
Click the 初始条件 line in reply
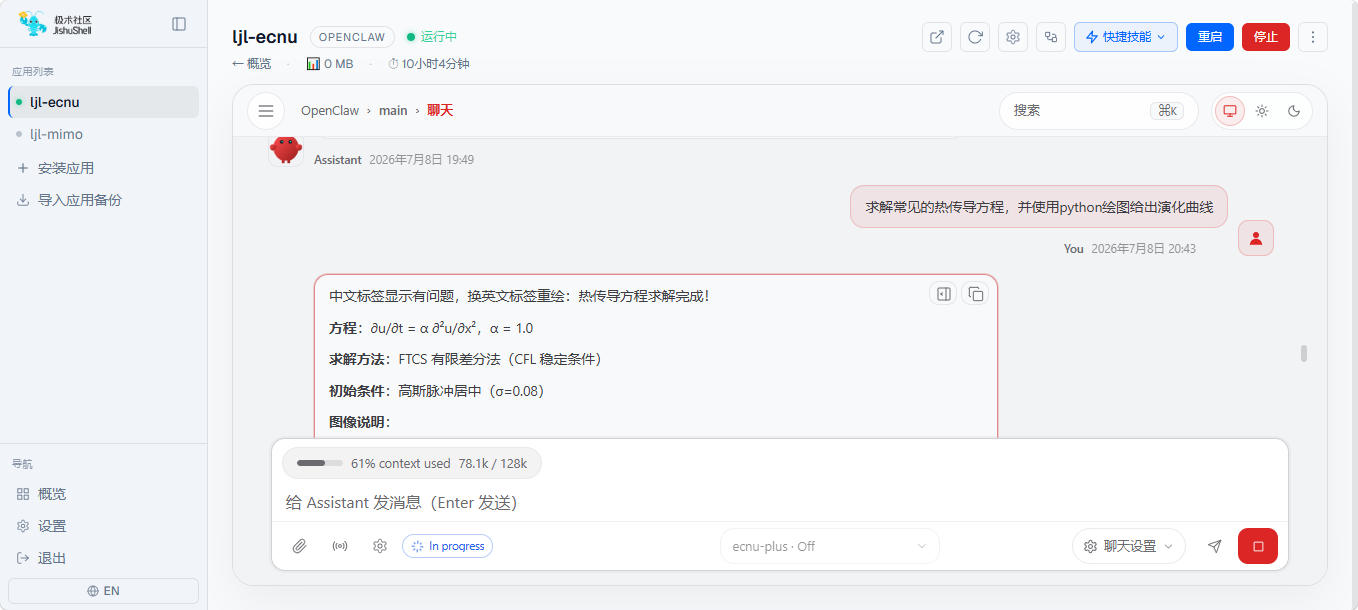point(436,391)
